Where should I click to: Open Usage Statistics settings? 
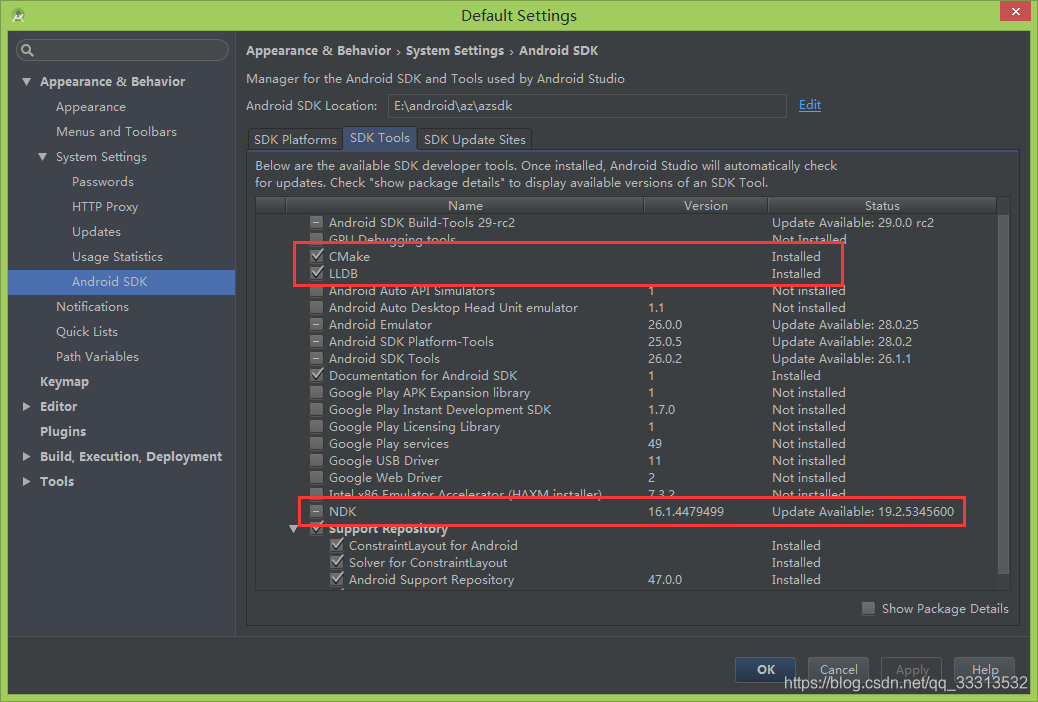click(117, 257)
